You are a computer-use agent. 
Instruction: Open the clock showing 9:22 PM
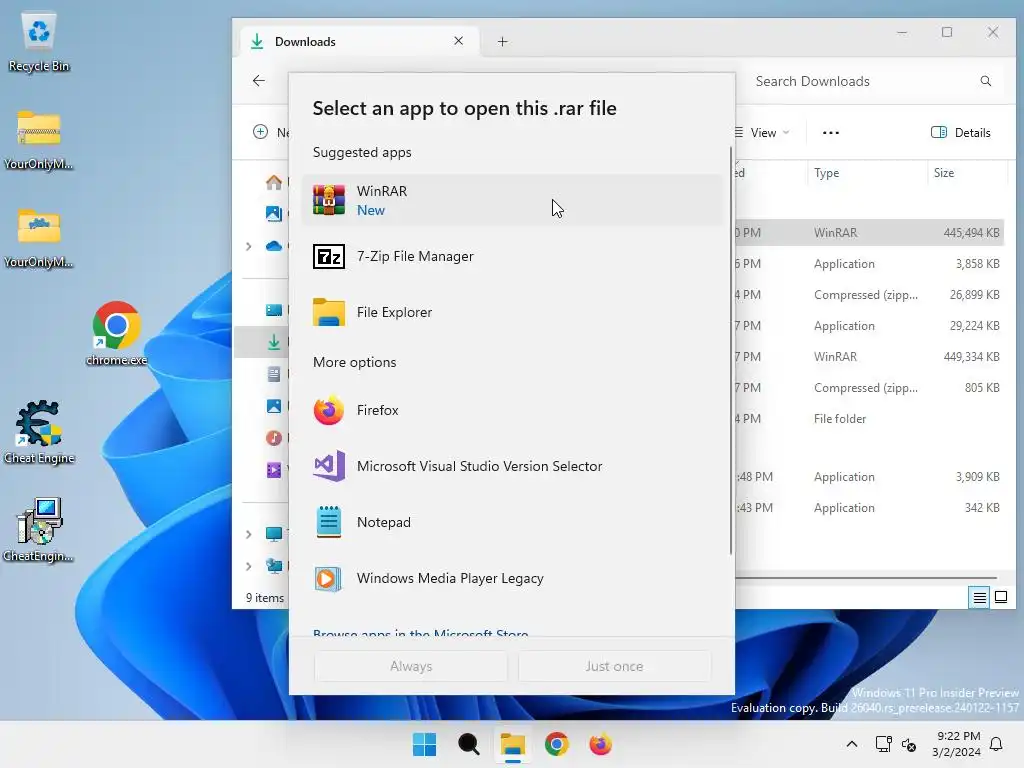click(x=956, y=744)
